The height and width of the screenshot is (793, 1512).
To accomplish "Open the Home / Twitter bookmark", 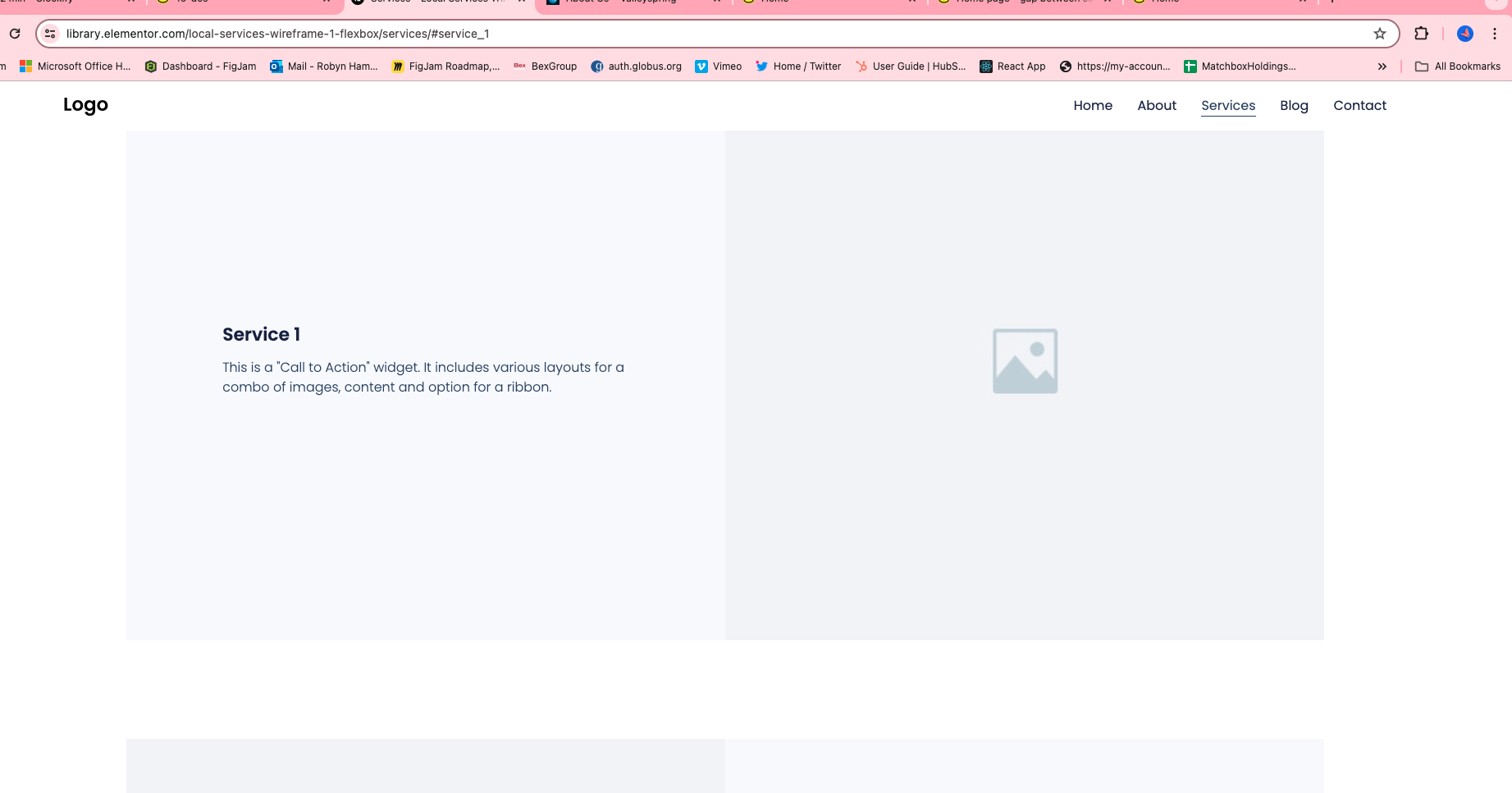I will 798,66.
